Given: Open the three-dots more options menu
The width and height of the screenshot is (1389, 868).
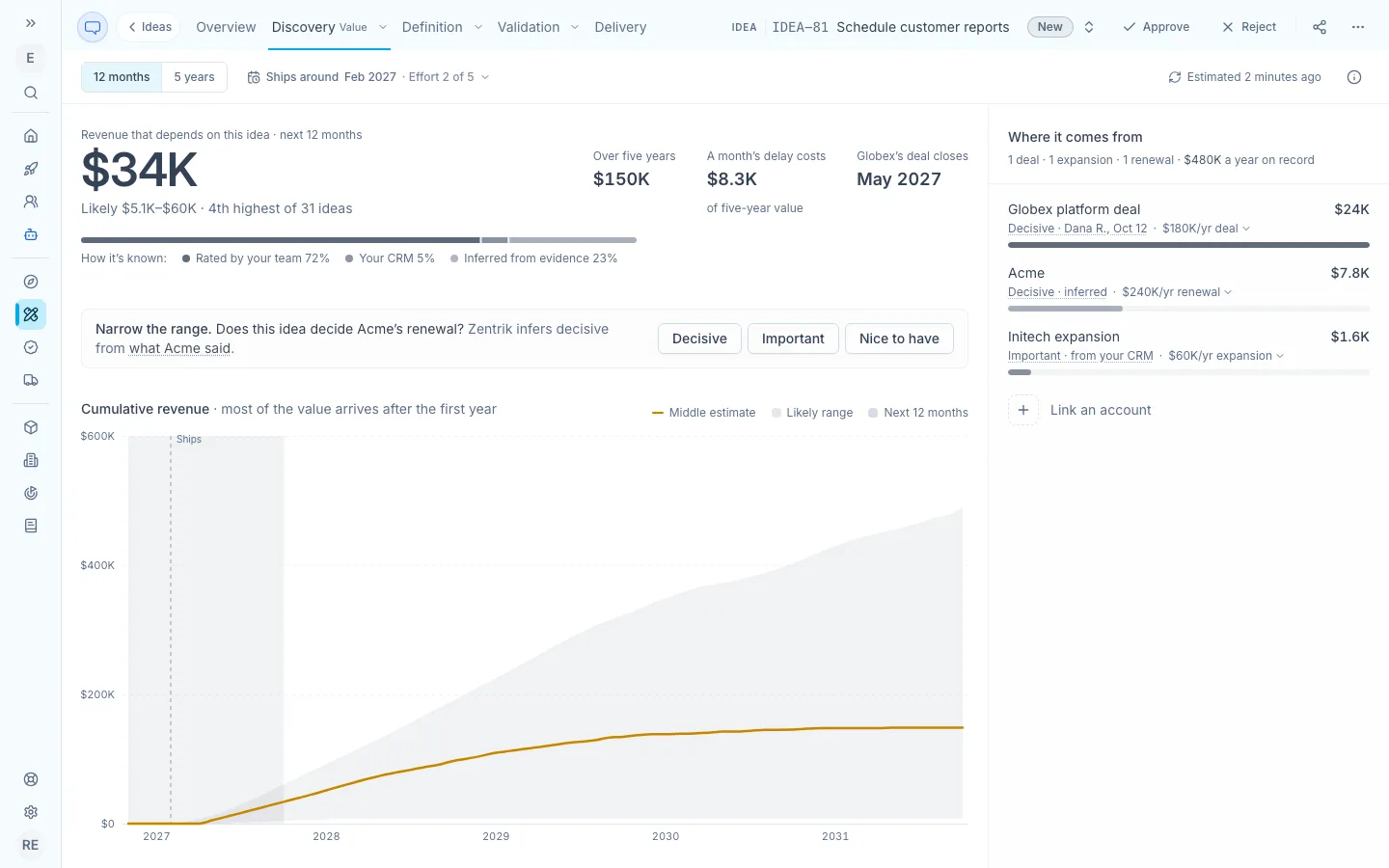Looking at the screenshot, I should [1358, 27].
